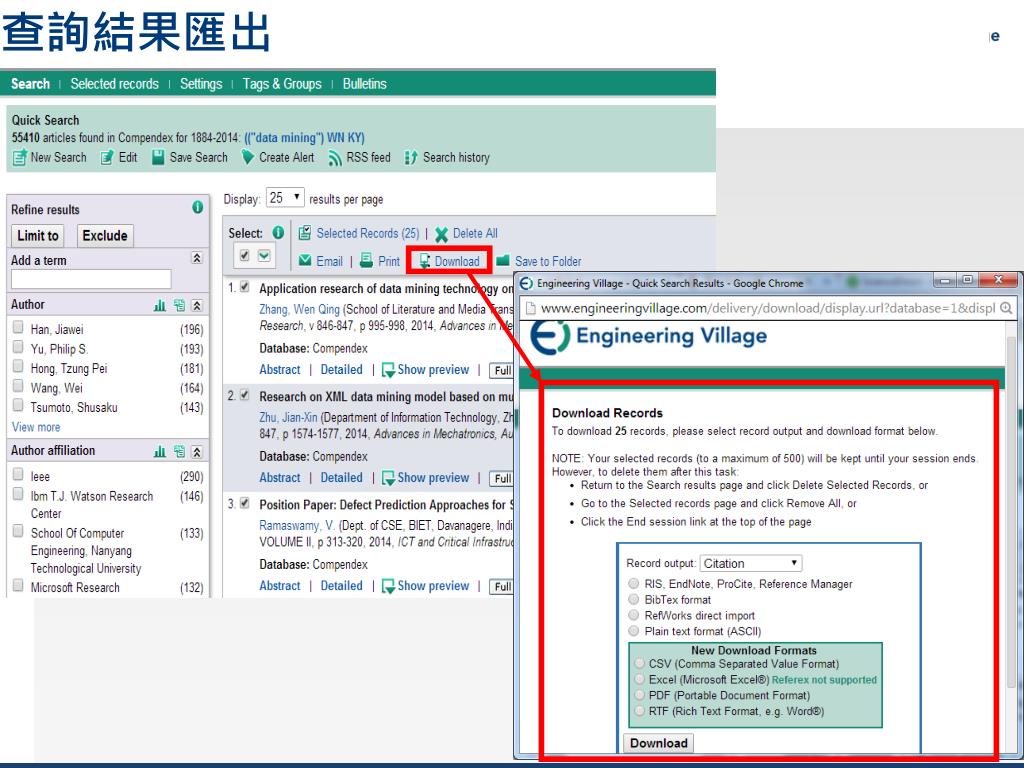This screenshot has height=768, width=1024.
Task: Click the Engineering Village logo in popup
Action: click(648, 337)
